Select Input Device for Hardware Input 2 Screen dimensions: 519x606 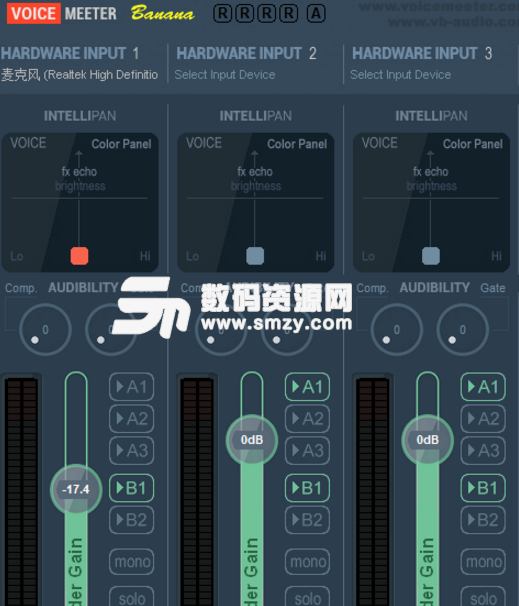[225, 75]
